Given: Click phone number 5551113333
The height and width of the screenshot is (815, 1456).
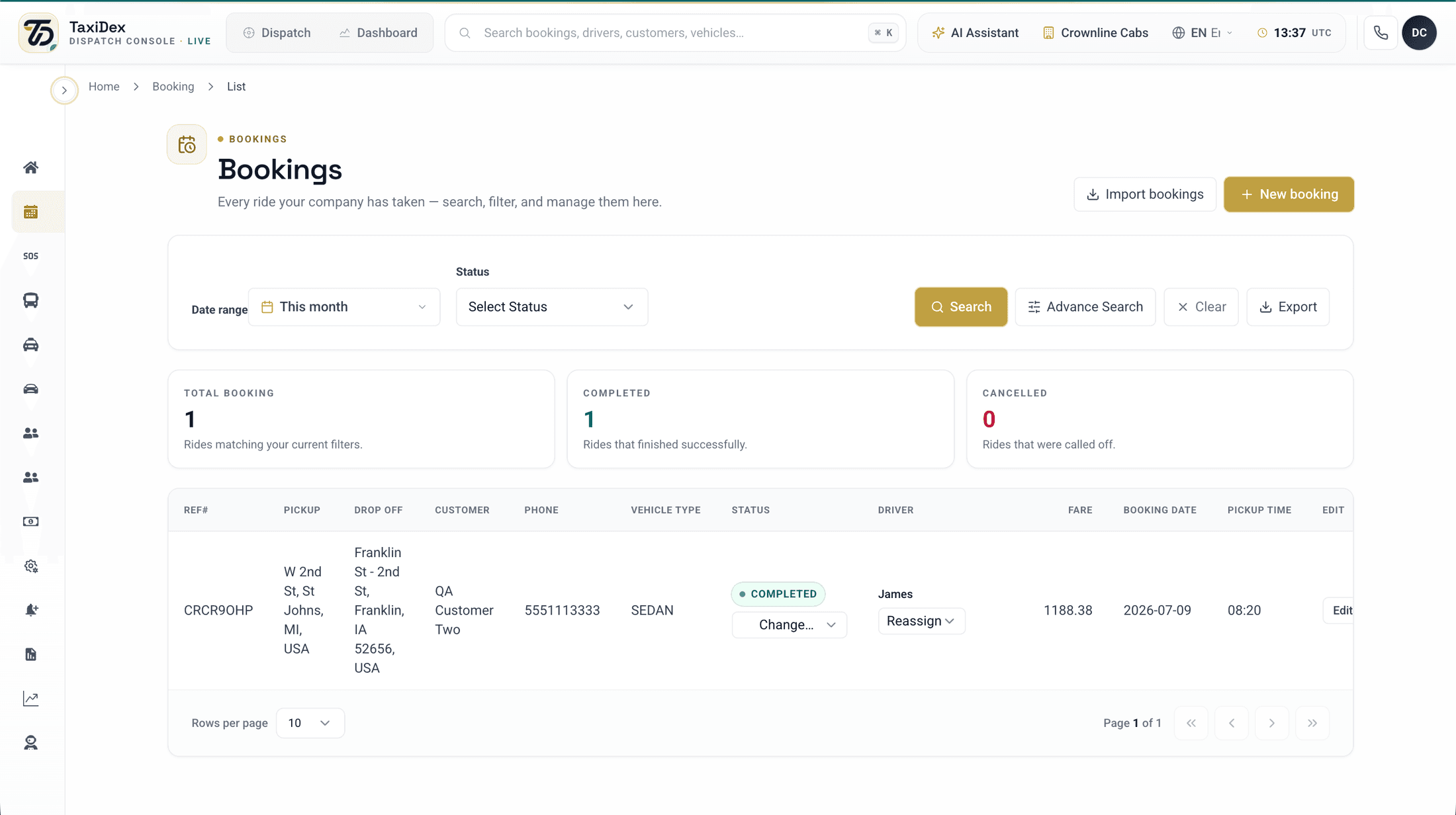Looking at the screenshot, I should click(x=562, y=611).
